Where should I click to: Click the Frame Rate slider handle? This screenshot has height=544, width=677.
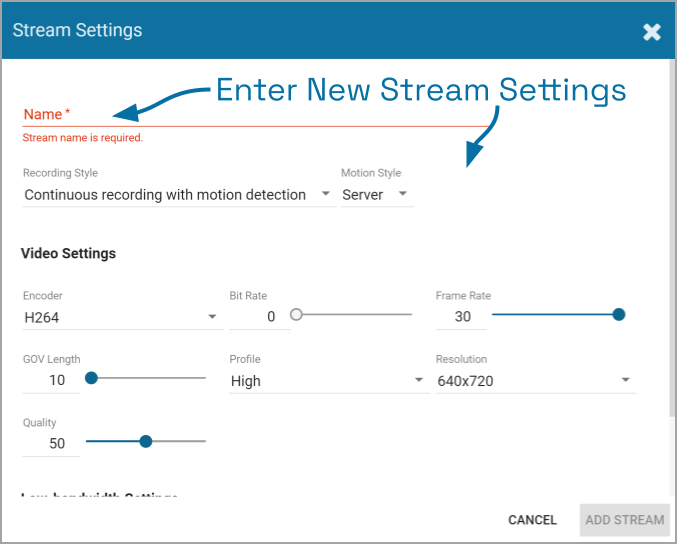click(619, 314)
